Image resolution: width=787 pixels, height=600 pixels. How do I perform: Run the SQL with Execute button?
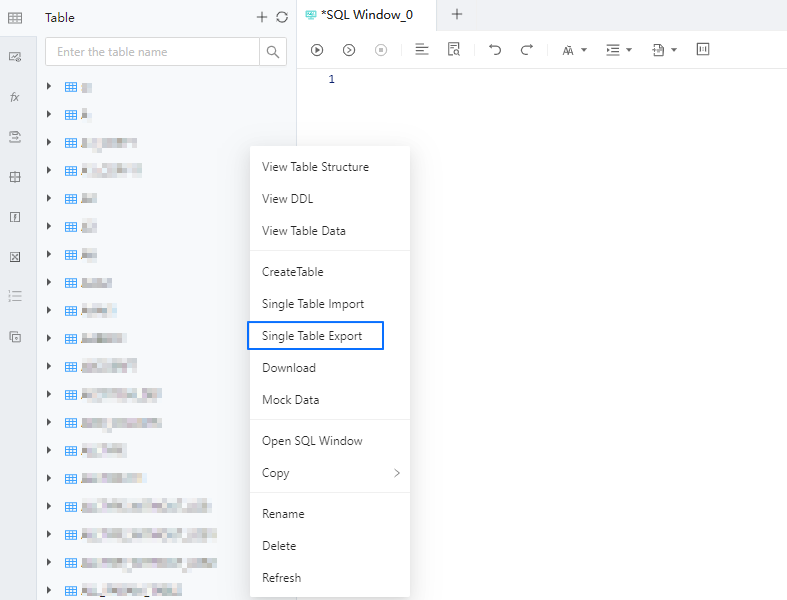coord(317,50)
